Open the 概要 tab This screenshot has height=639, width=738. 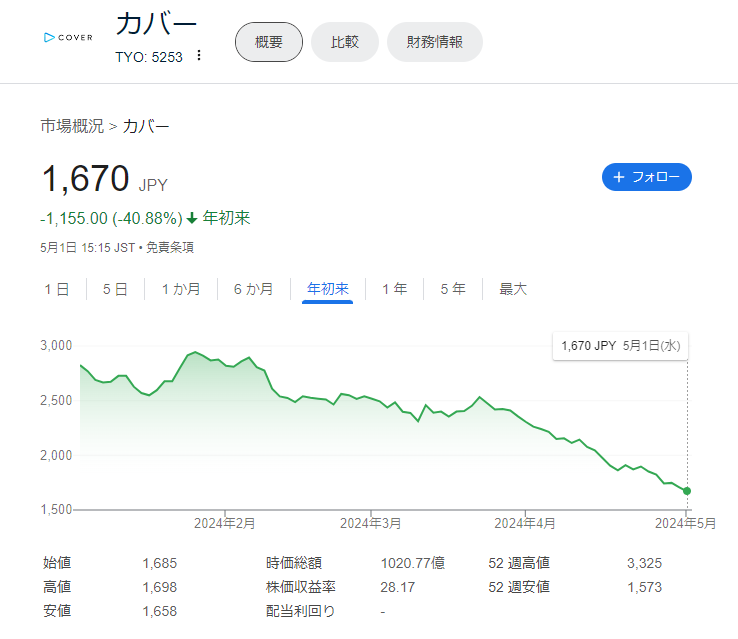(269, 42)
